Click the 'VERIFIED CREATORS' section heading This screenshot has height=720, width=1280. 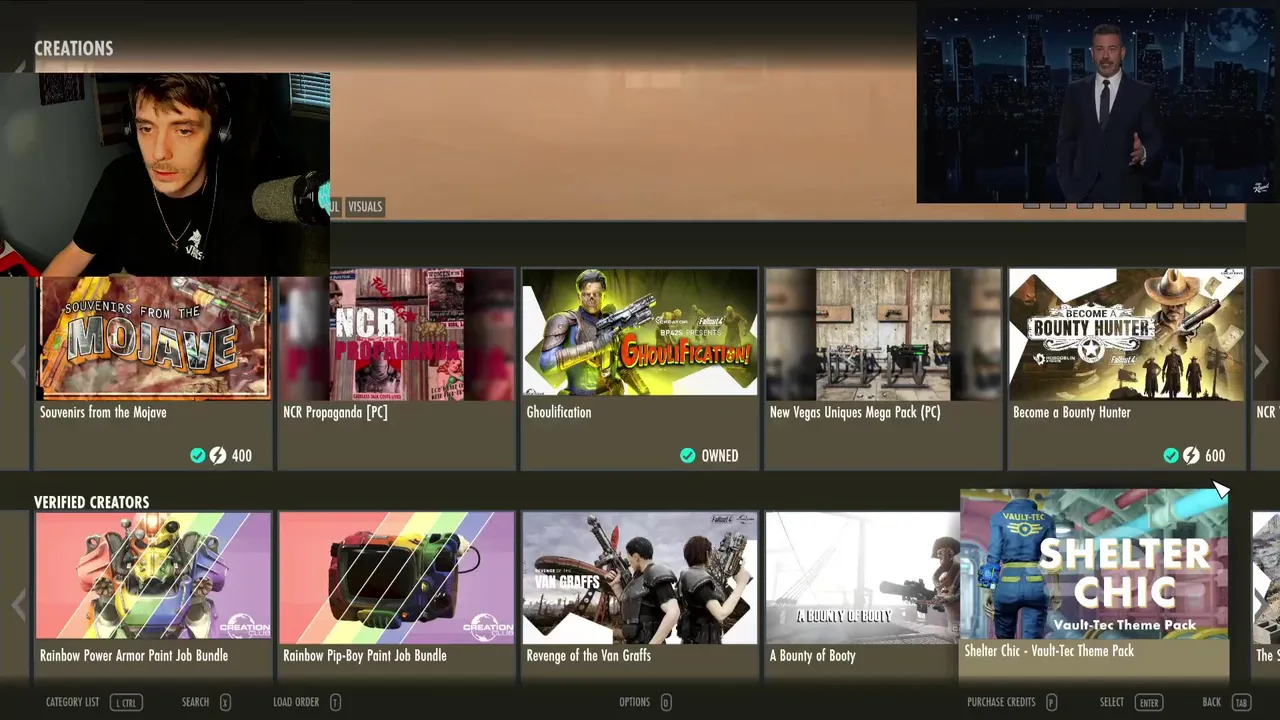[91, 502]
